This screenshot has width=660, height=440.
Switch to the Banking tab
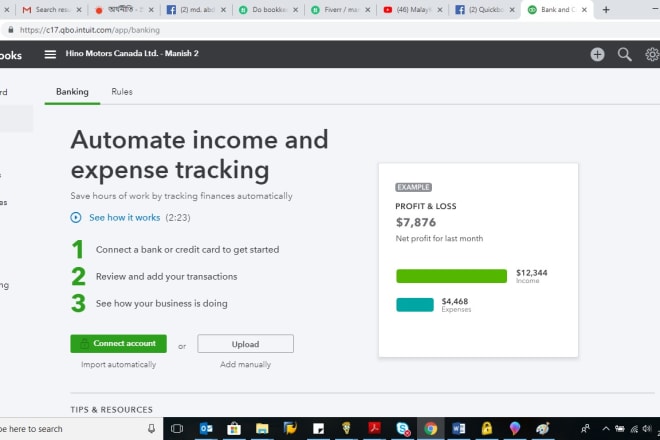tap(72, 92)
